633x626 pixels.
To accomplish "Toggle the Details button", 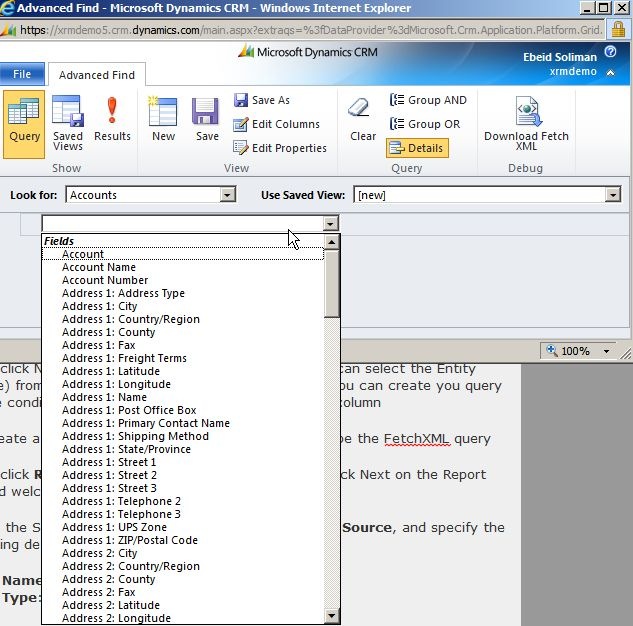I will tap(417, 148).
